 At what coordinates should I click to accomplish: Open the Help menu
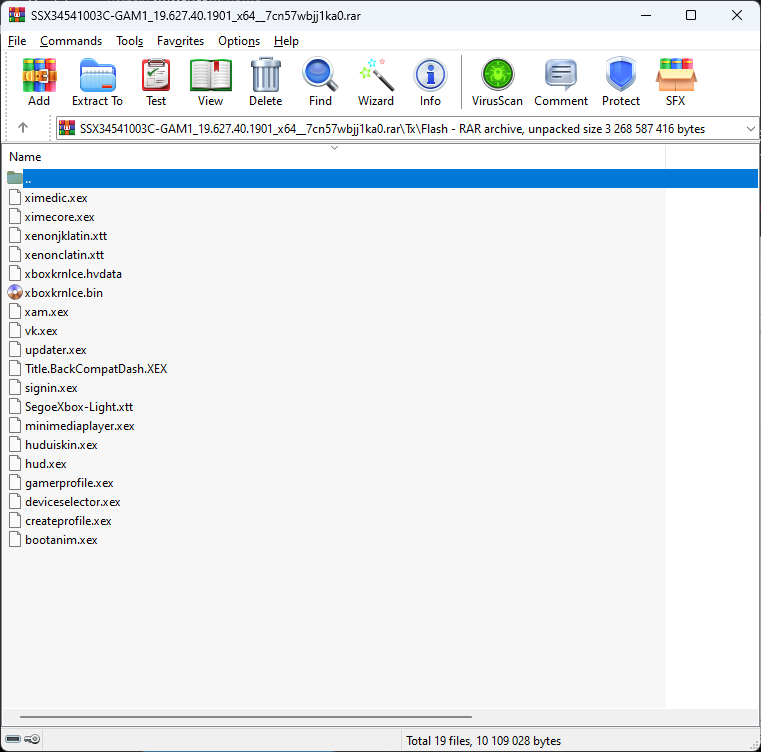click(x=286, y=41)
